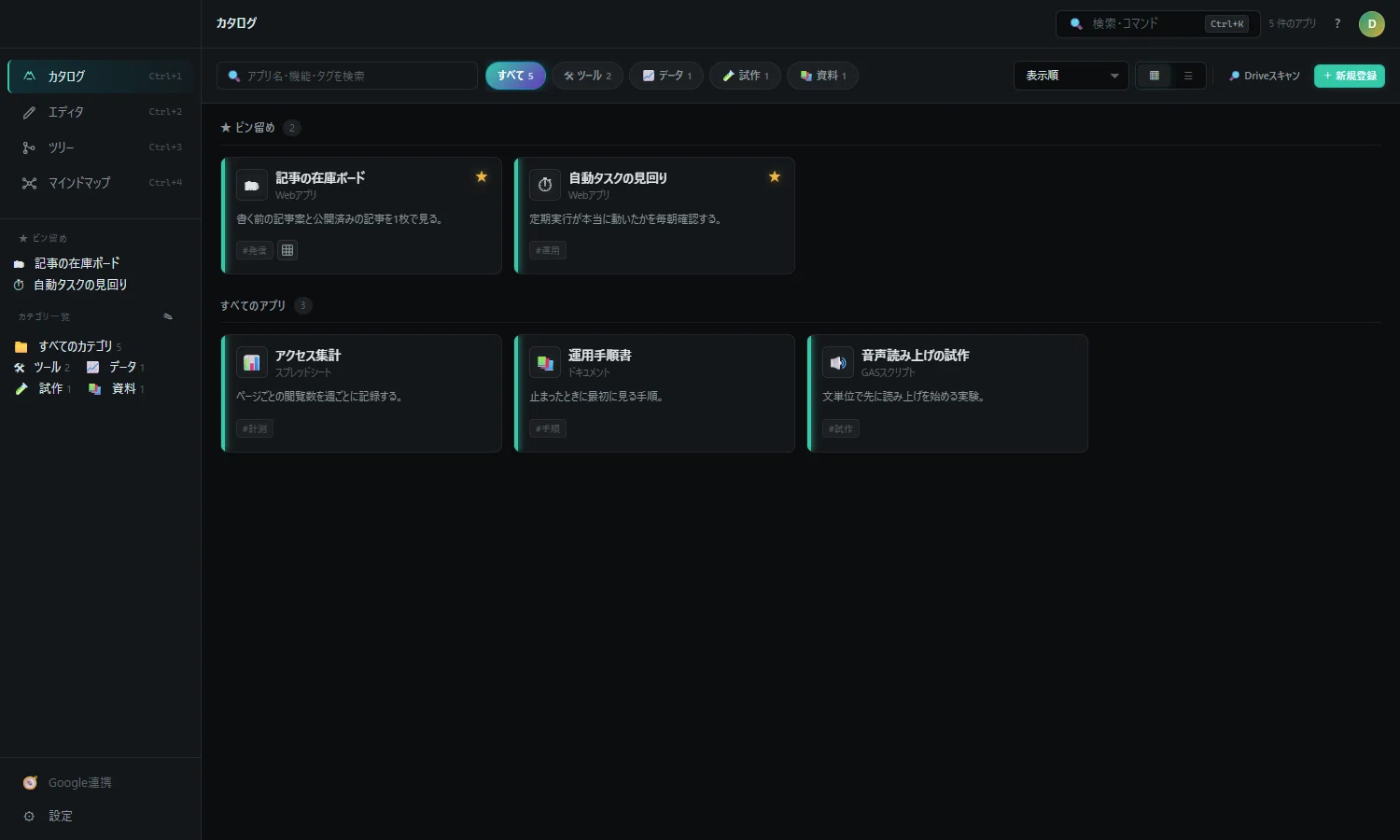
Task: Open the ツリー view
Action: tap(100, 147)
